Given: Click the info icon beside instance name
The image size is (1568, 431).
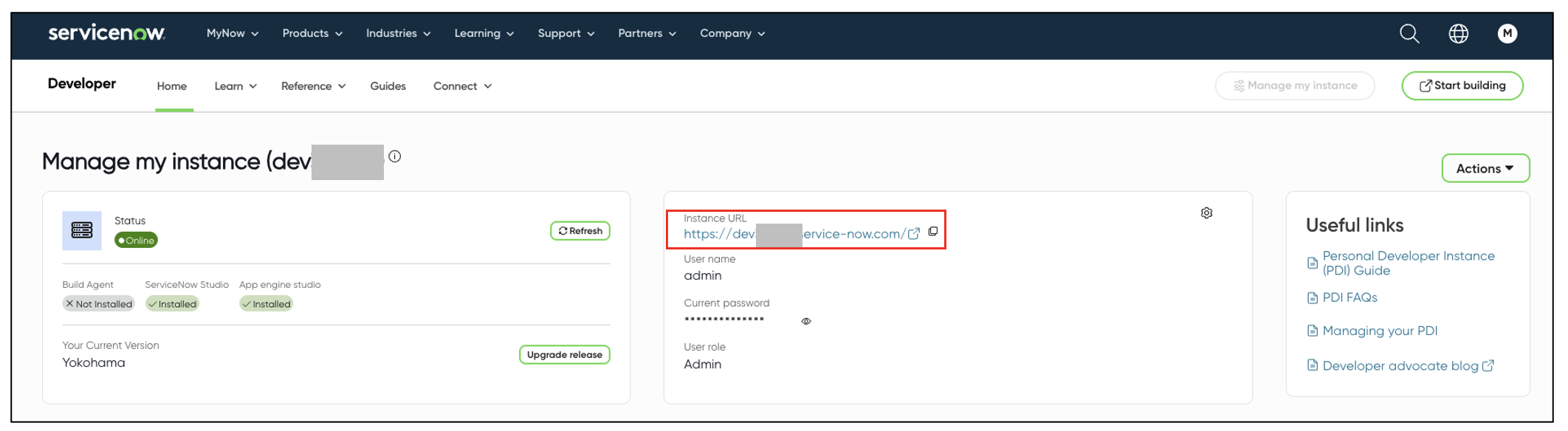Looking at the screenshot, I should (x=395, y=156).
